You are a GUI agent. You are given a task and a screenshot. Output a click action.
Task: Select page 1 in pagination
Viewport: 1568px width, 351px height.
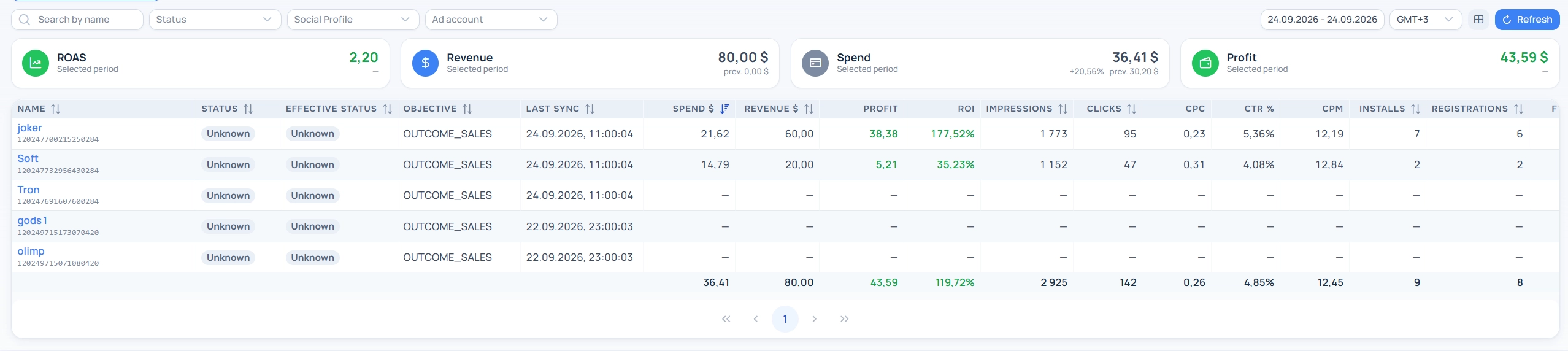coord(785,319)
